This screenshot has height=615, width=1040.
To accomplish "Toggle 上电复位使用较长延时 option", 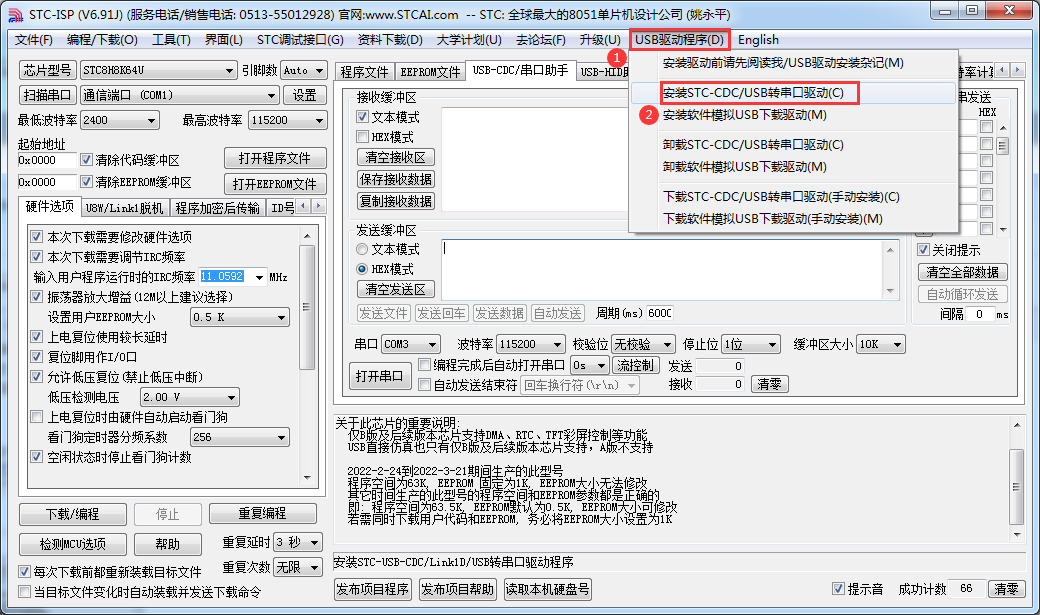I will [37, 337].
